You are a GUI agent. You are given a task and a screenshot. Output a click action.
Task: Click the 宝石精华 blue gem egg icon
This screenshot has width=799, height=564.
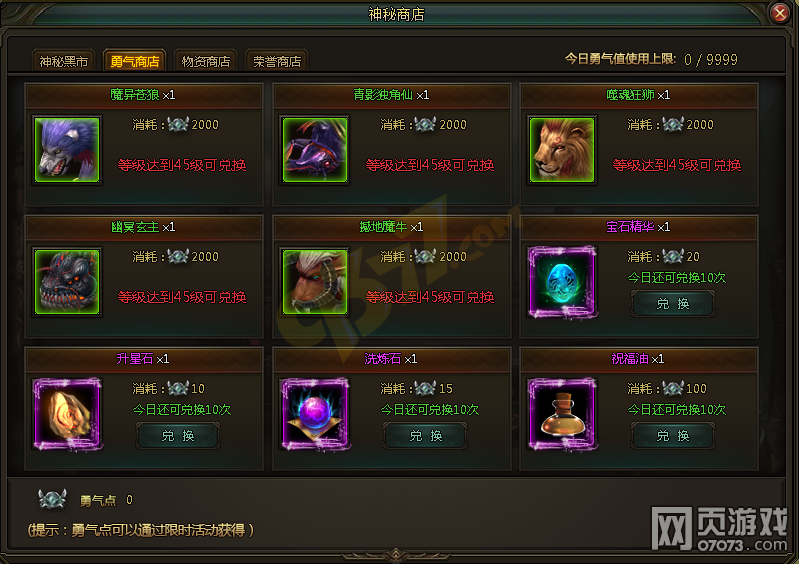[562, 282]
